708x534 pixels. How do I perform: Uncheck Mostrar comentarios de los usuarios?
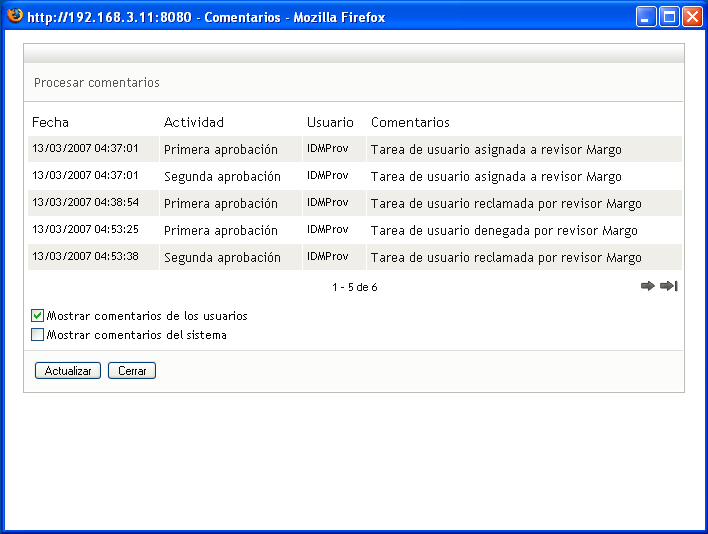[37, 315]
